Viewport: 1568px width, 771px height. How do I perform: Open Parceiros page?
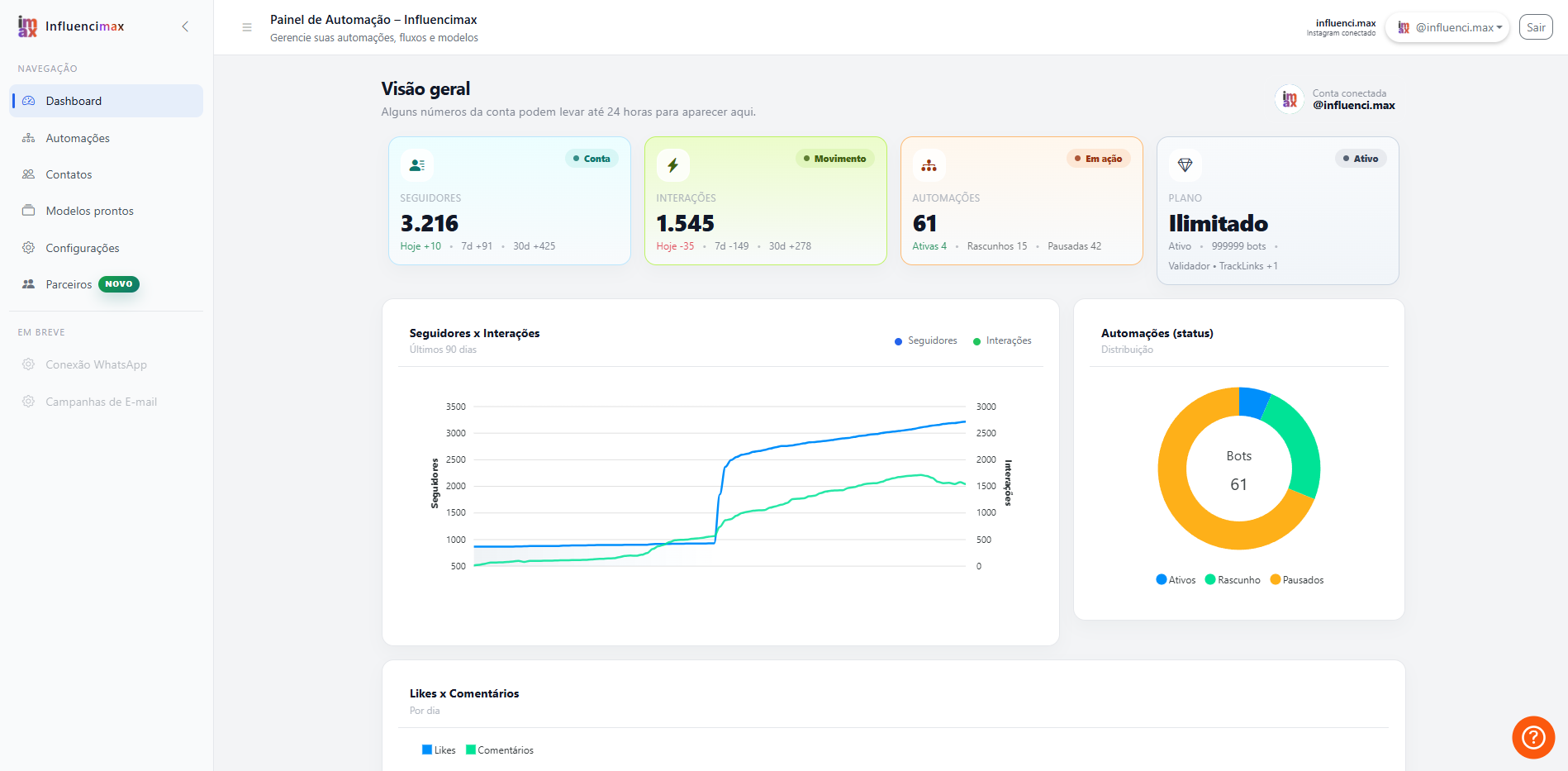tap(106, 284)
